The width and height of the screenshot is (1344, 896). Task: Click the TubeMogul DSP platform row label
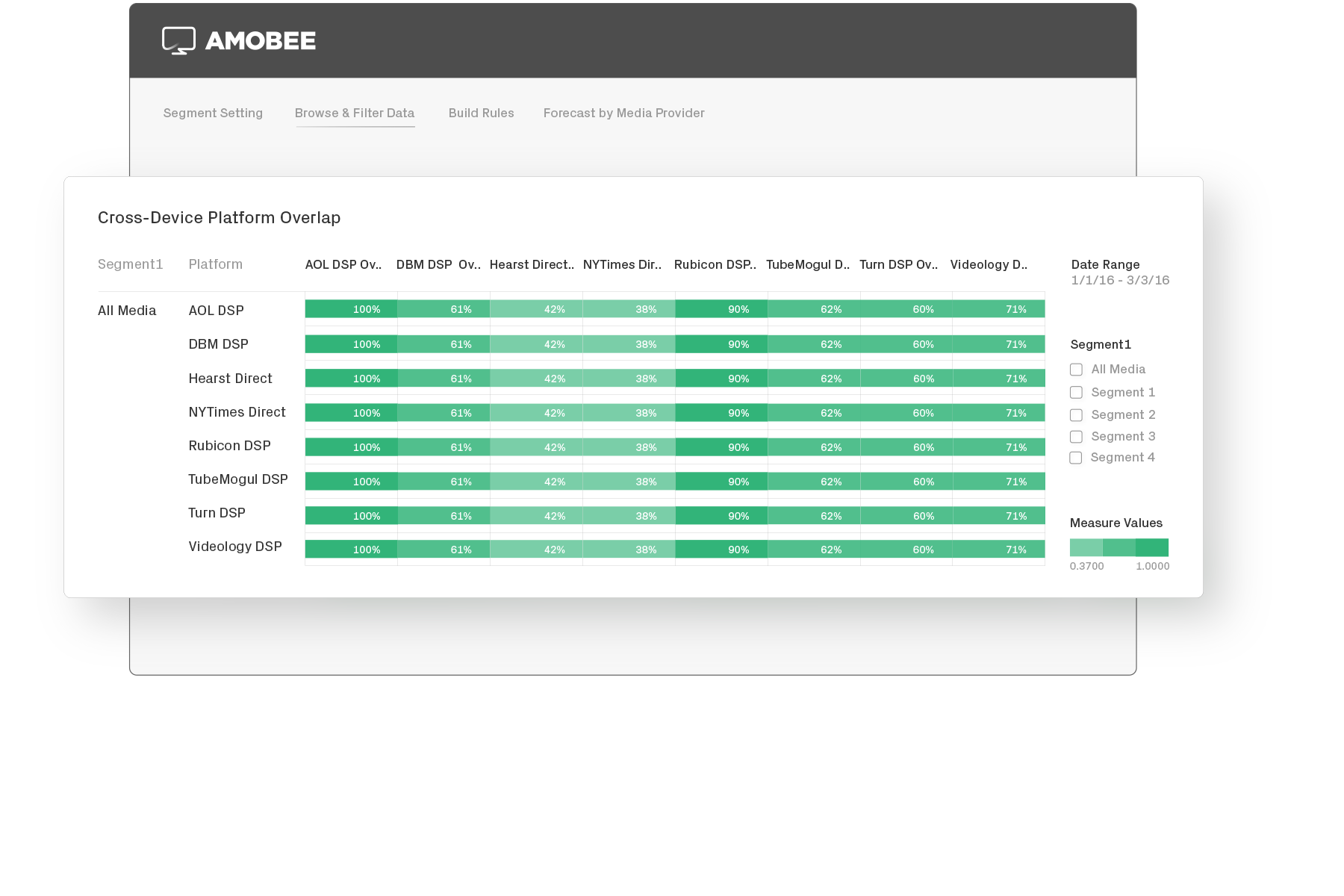click(238, 479)
